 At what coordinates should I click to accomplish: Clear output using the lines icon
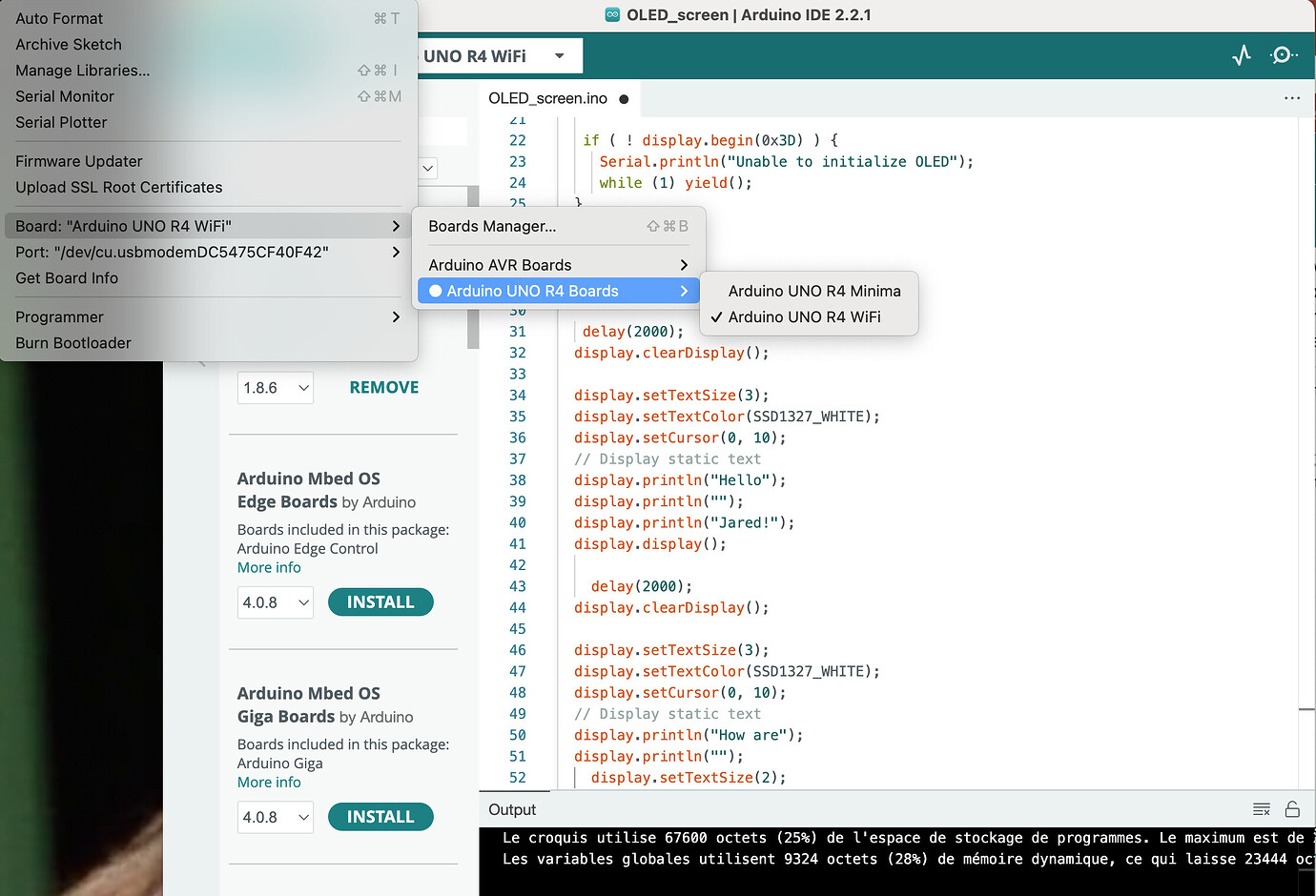coord(1261,809)
